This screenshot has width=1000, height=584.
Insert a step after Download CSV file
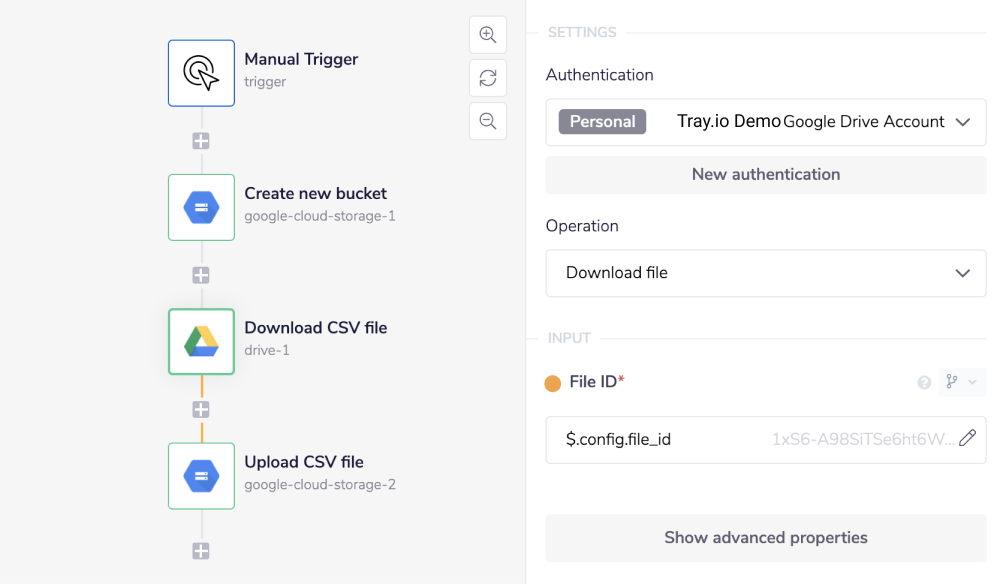pos(201,409)
